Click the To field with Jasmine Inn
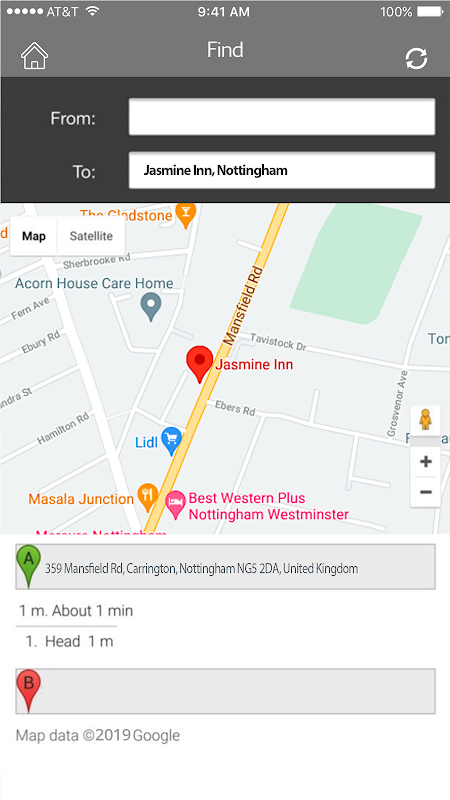 [x=282, y=170]
